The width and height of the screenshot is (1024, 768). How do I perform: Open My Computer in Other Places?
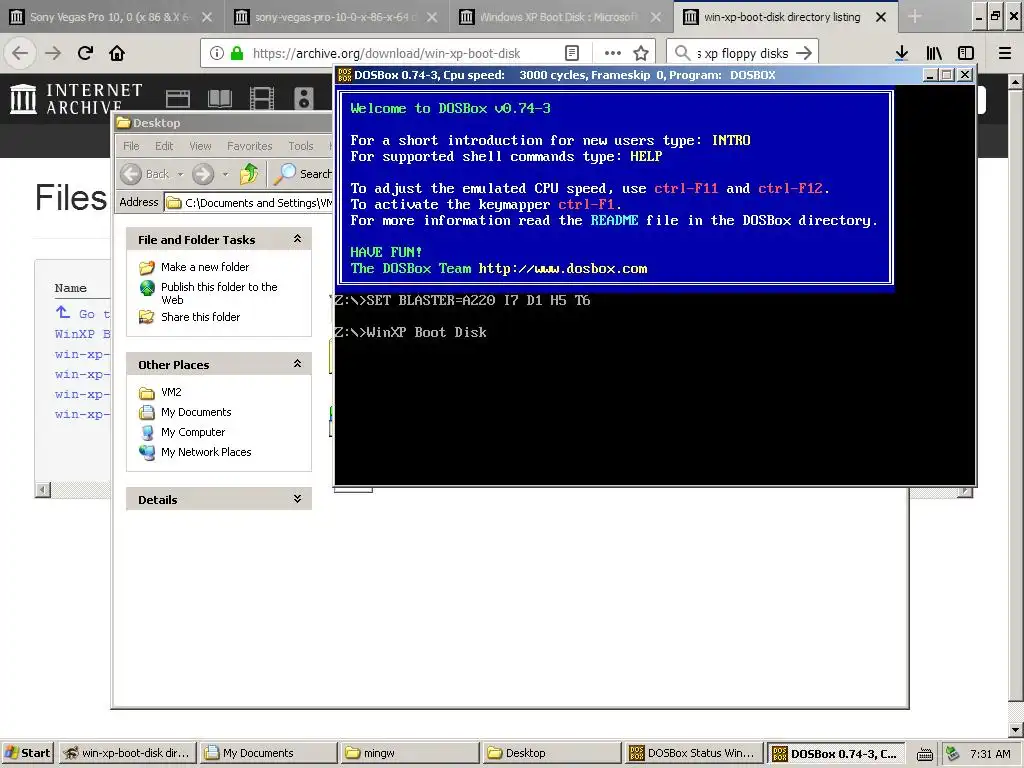point(193,432)
